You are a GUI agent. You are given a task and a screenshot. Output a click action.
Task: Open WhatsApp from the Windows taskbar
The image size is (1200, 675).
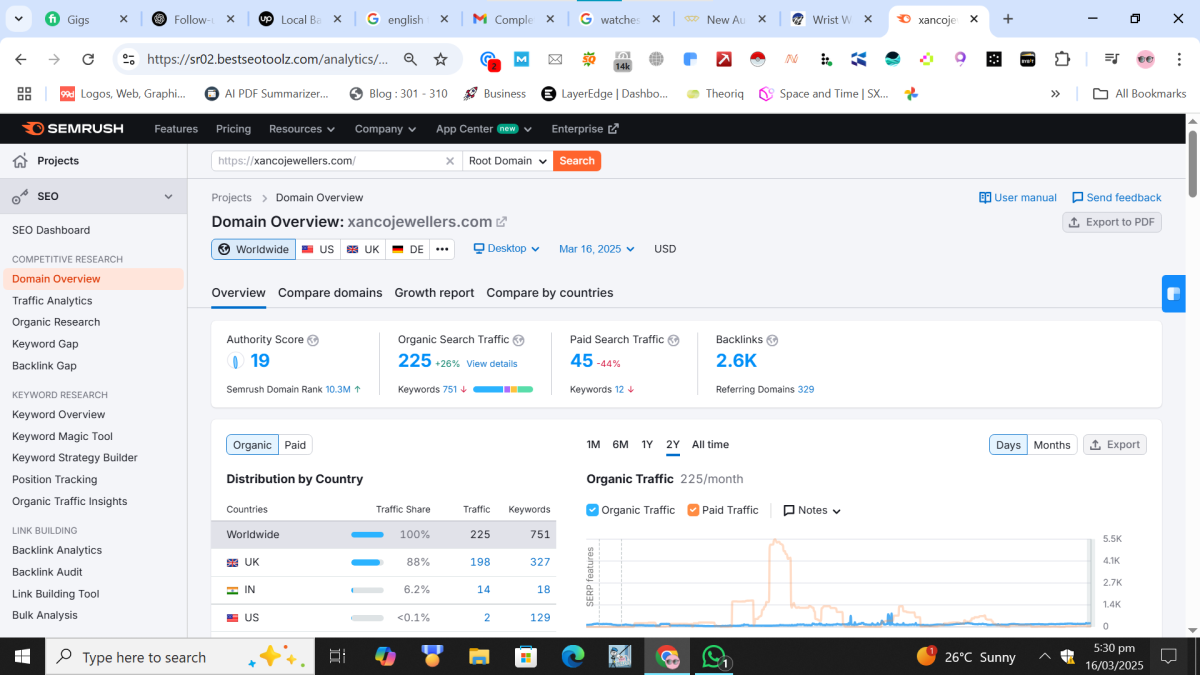[x=714, y=657]
